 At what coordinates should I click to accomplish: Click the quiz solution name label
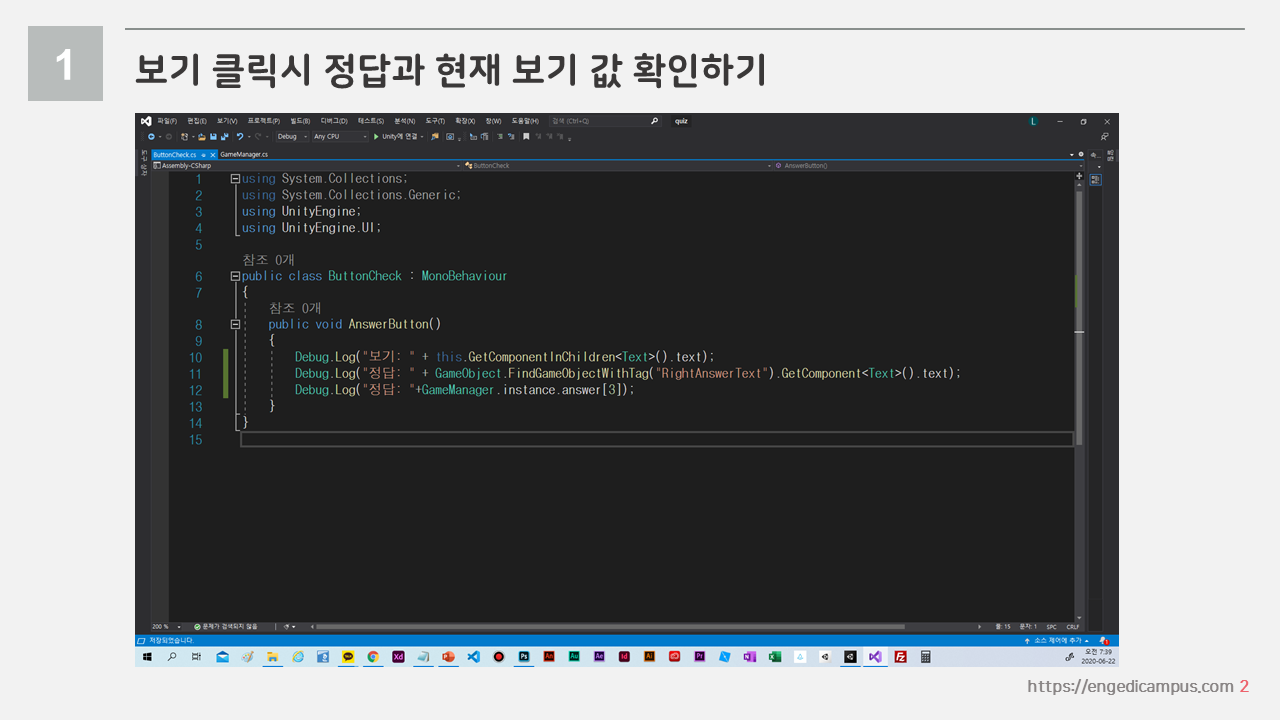pos(681,121)
